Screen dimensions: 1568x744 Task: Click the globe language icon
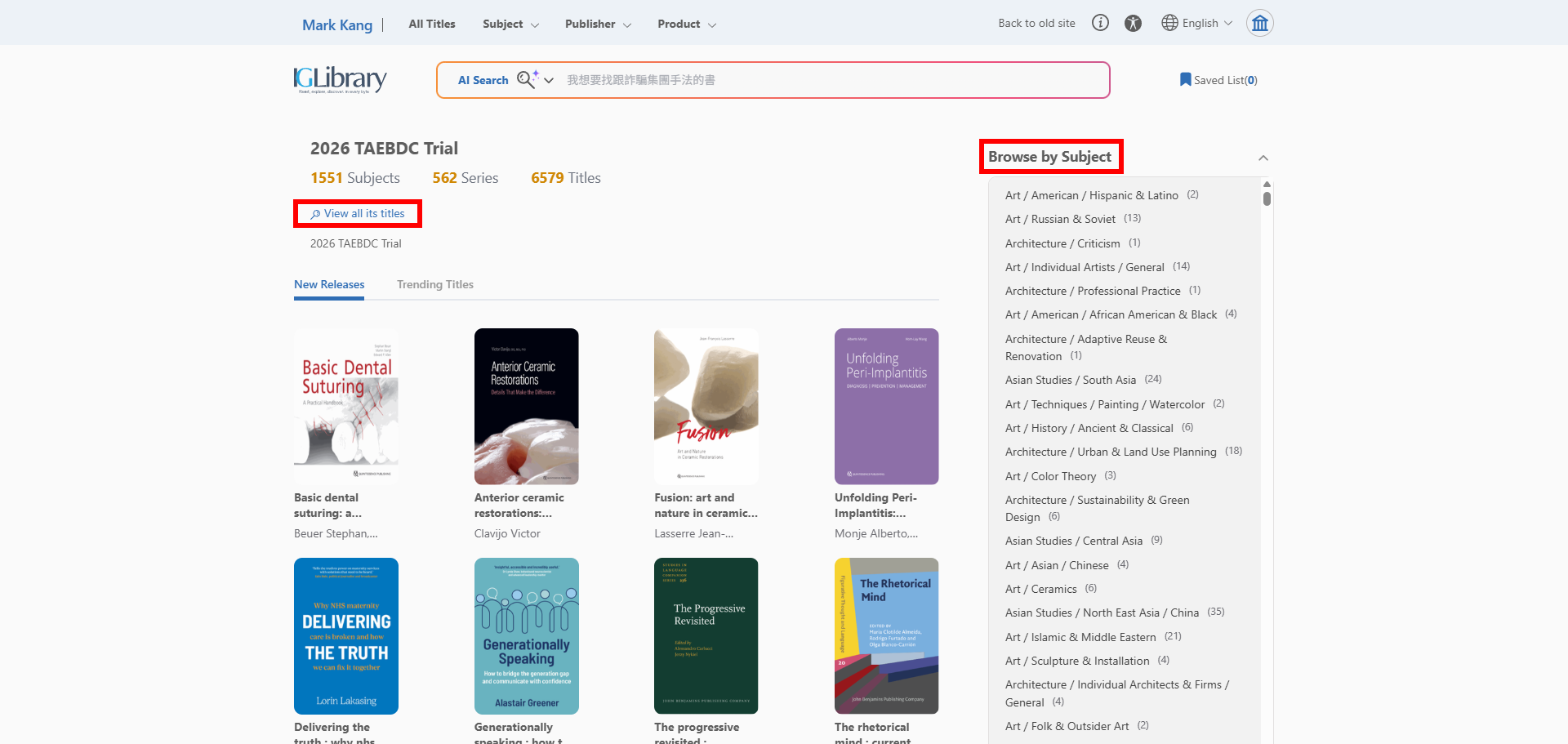[1169, 23]
